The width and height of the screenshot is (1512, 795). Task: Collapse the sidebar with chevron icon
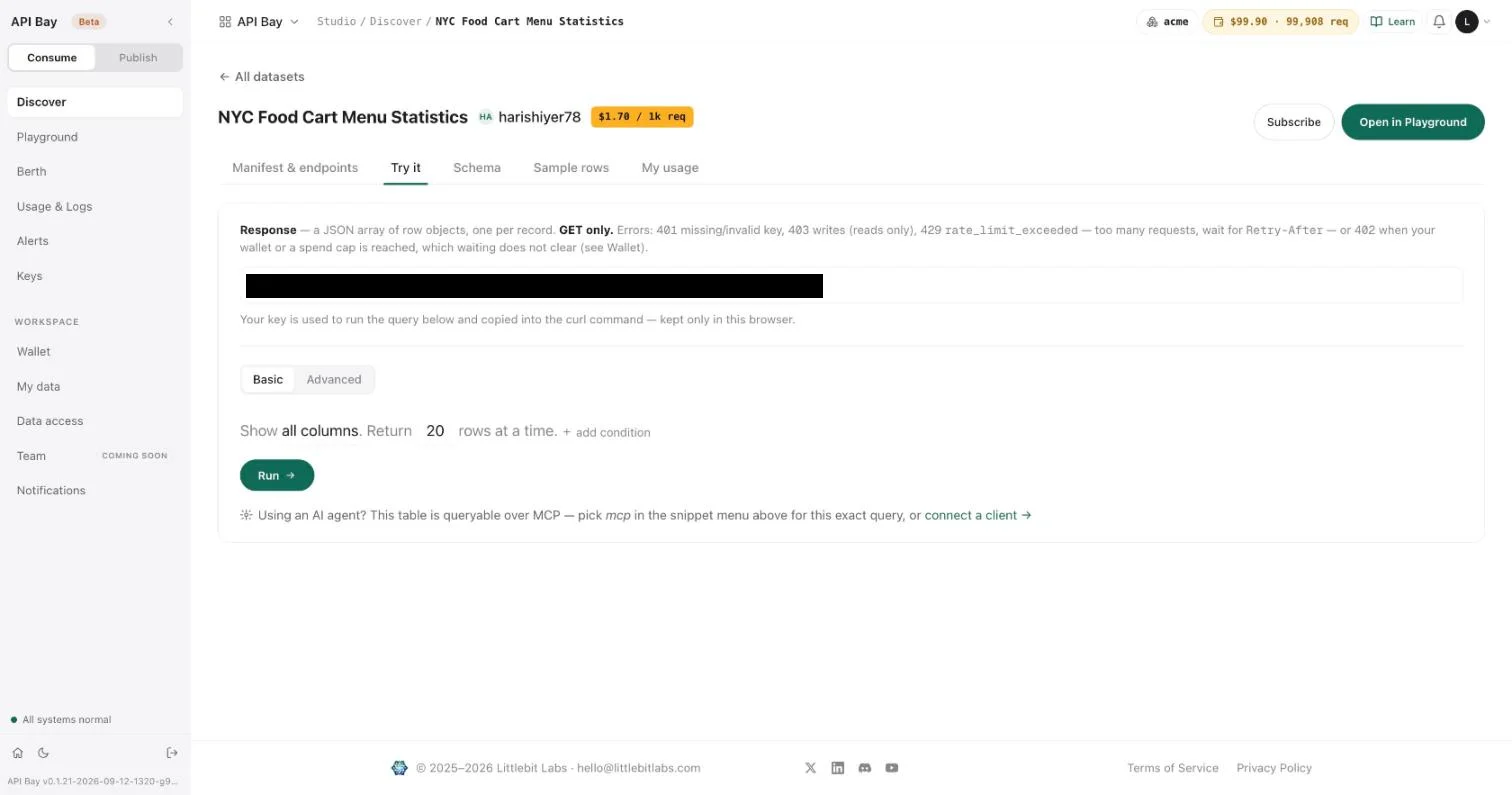(x=170, y=21)
